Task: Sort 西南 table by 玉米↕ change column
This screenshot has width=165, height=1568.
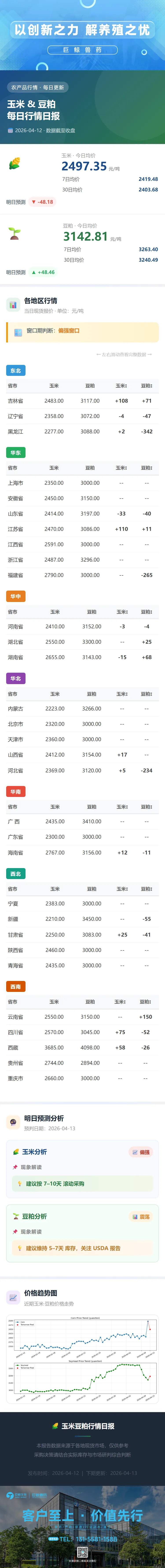Action: (x=120, y=1001)
